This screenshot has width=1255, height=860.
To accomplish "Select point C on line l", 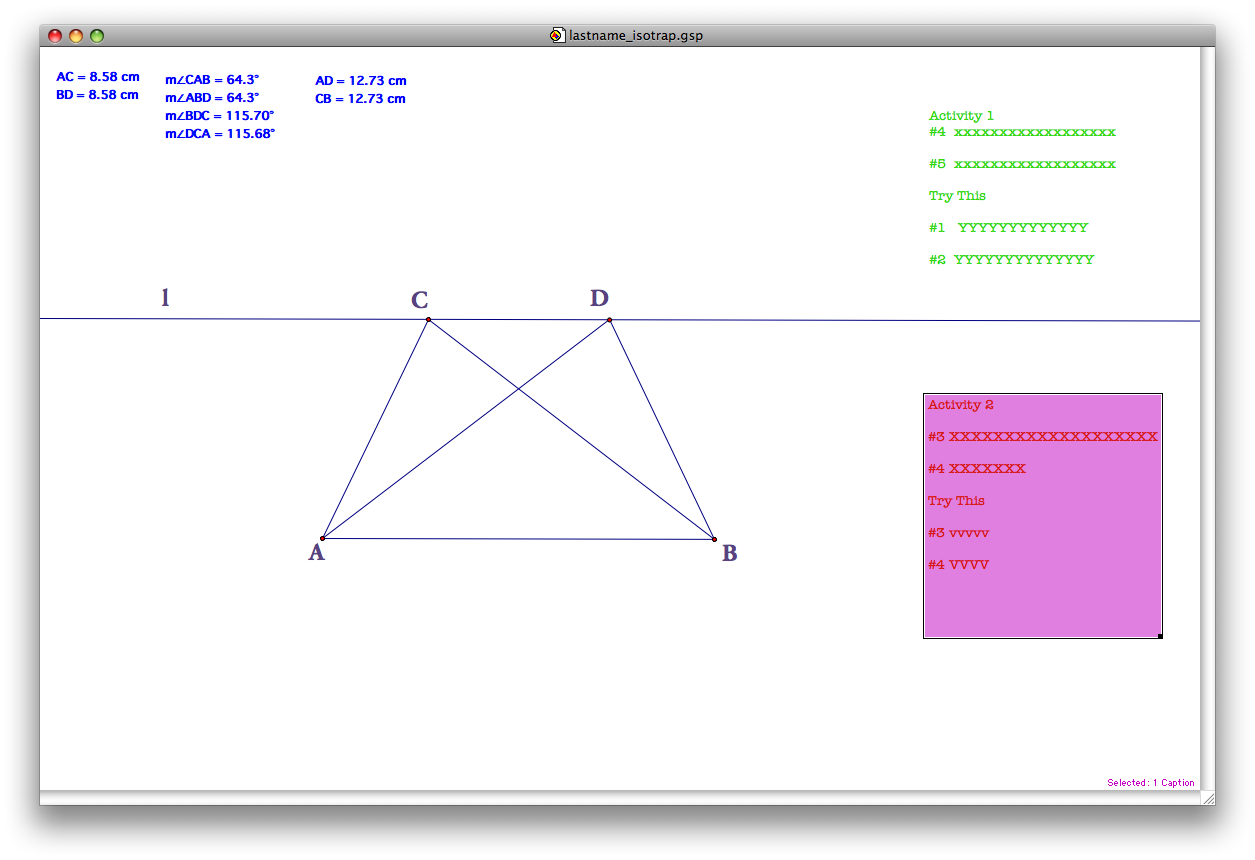I will (x=428, y=319).
